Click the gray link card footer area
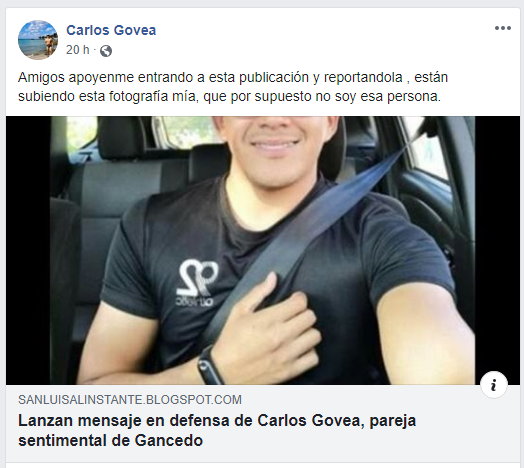Screen dimensions: 524x468 pyautogui.click(x=263, y=423)
